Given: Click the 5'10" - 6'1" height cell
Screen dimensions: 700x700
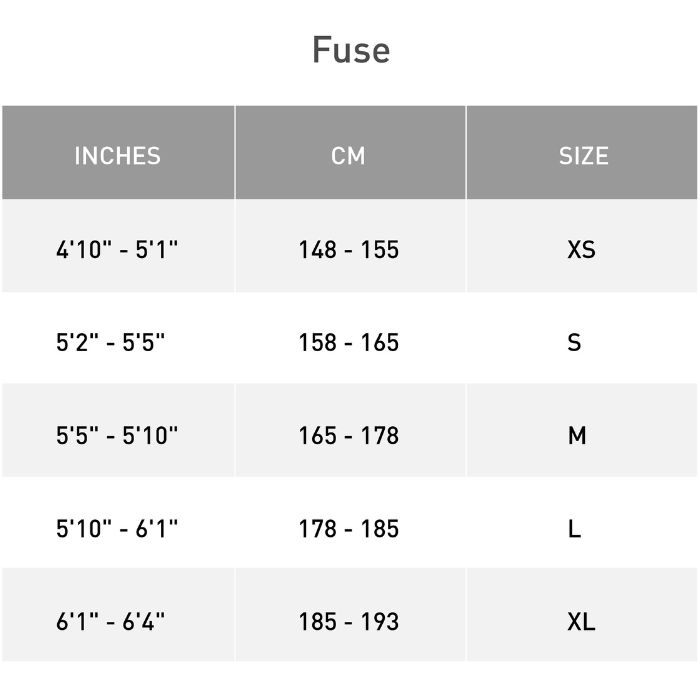Looking at the screenshot, I should click(117, 528).
